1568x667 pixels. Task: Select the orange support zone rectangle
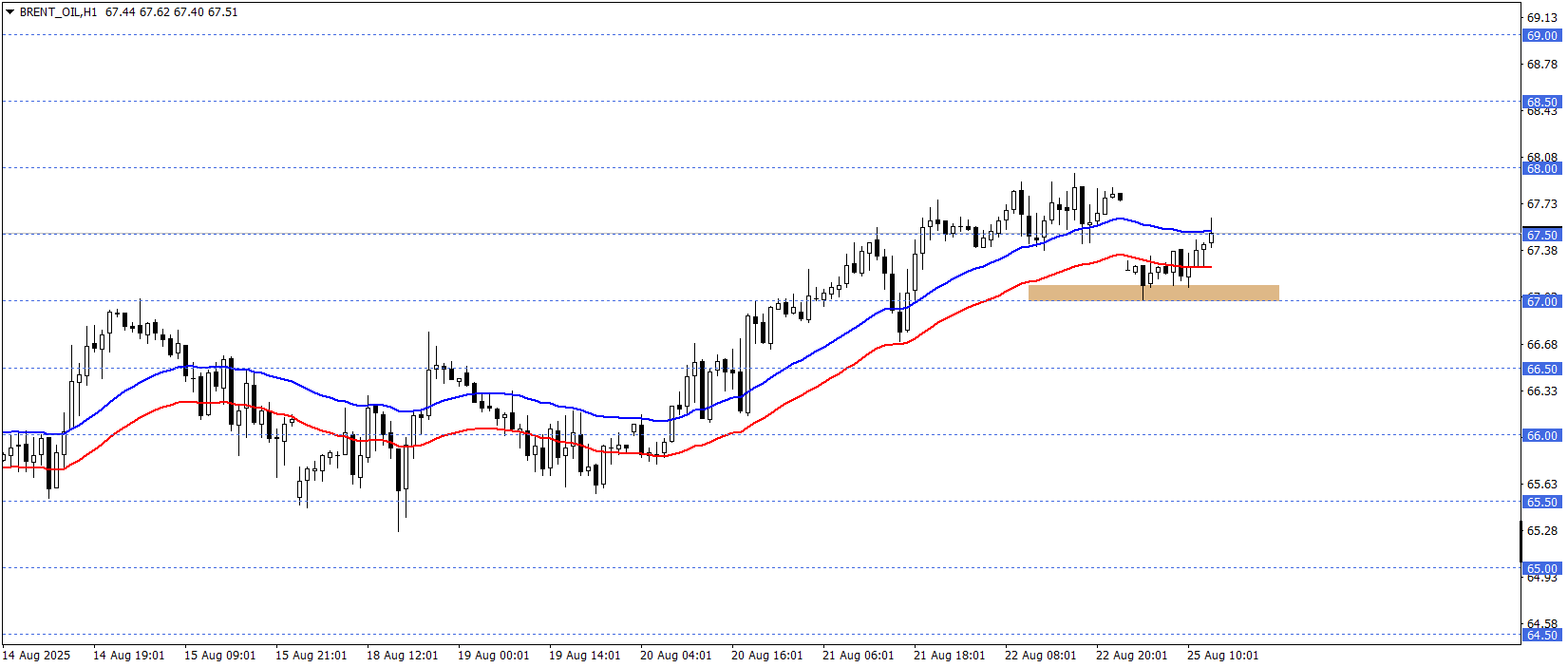click(x=1153, y=293)
